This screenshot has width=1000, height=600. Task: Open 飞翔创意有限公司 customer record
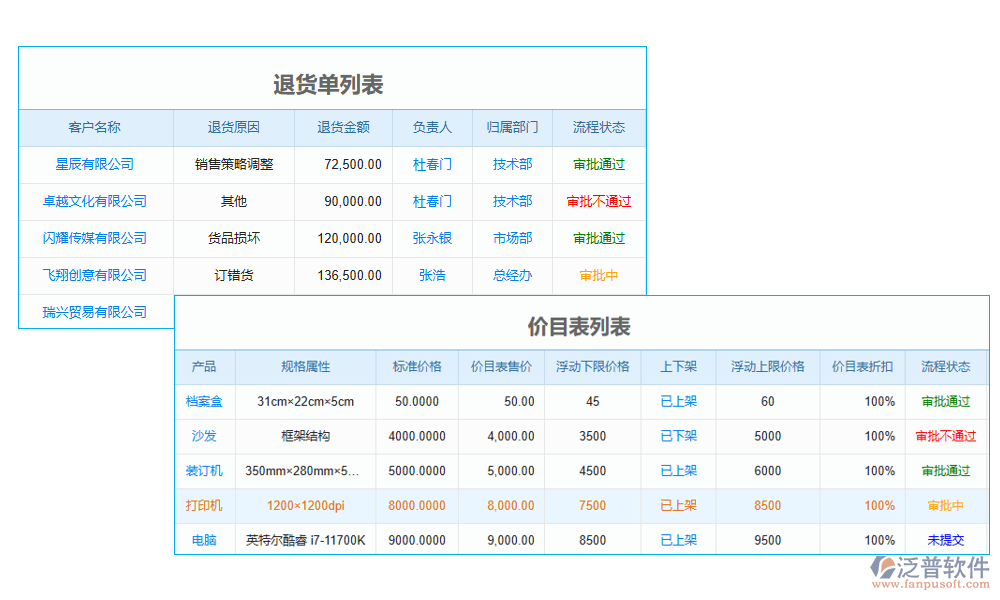click(95, 275)
